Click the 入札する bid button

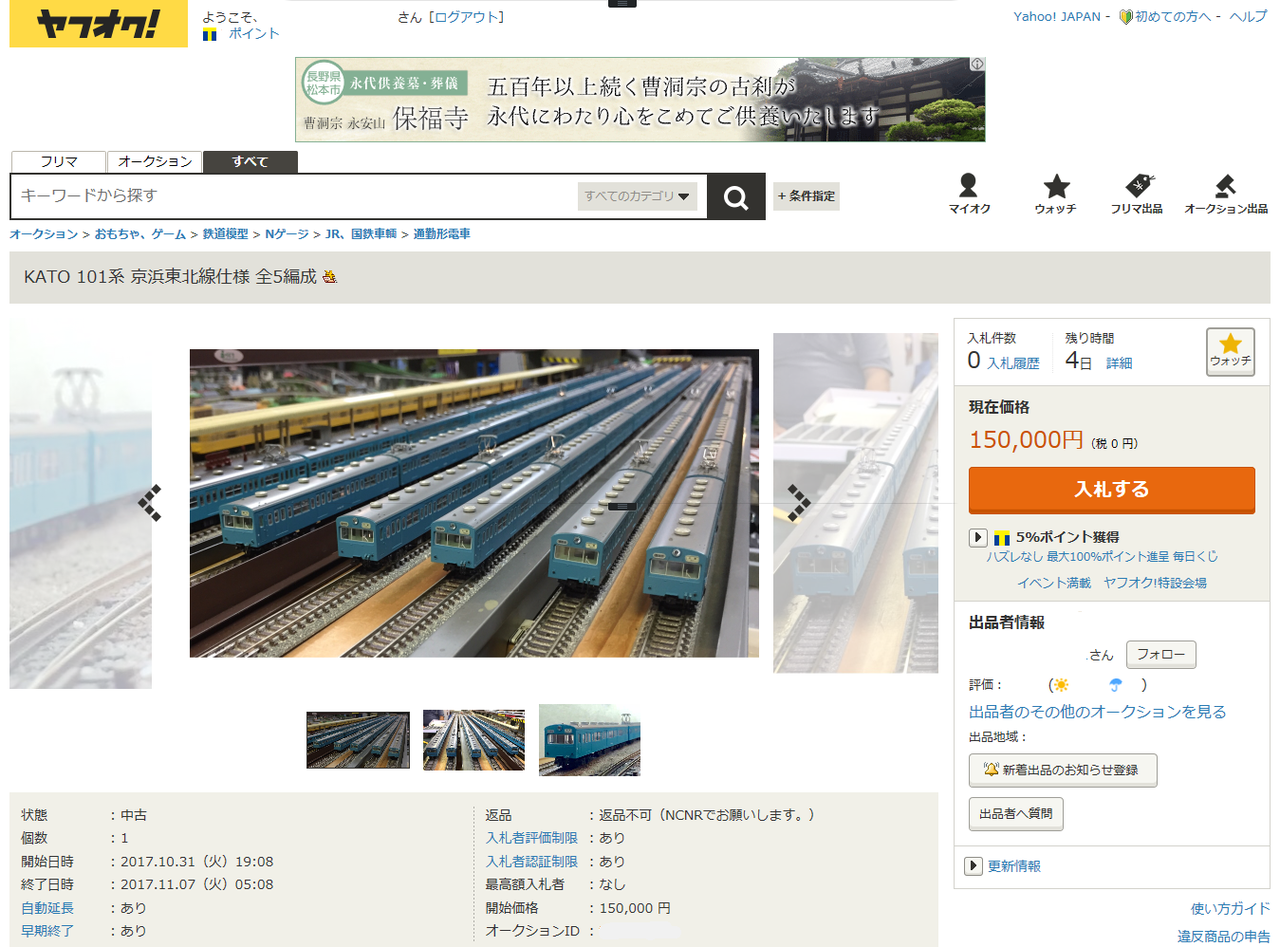pyautogui.click(x=1112, y=490)
